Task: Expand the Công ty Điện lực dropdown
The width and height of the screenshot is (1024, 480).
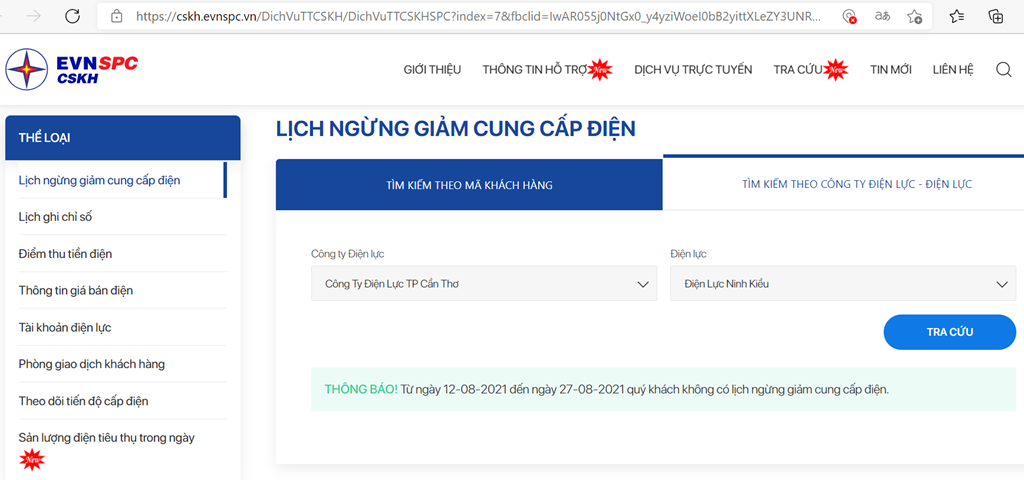Action: (484, 284)
